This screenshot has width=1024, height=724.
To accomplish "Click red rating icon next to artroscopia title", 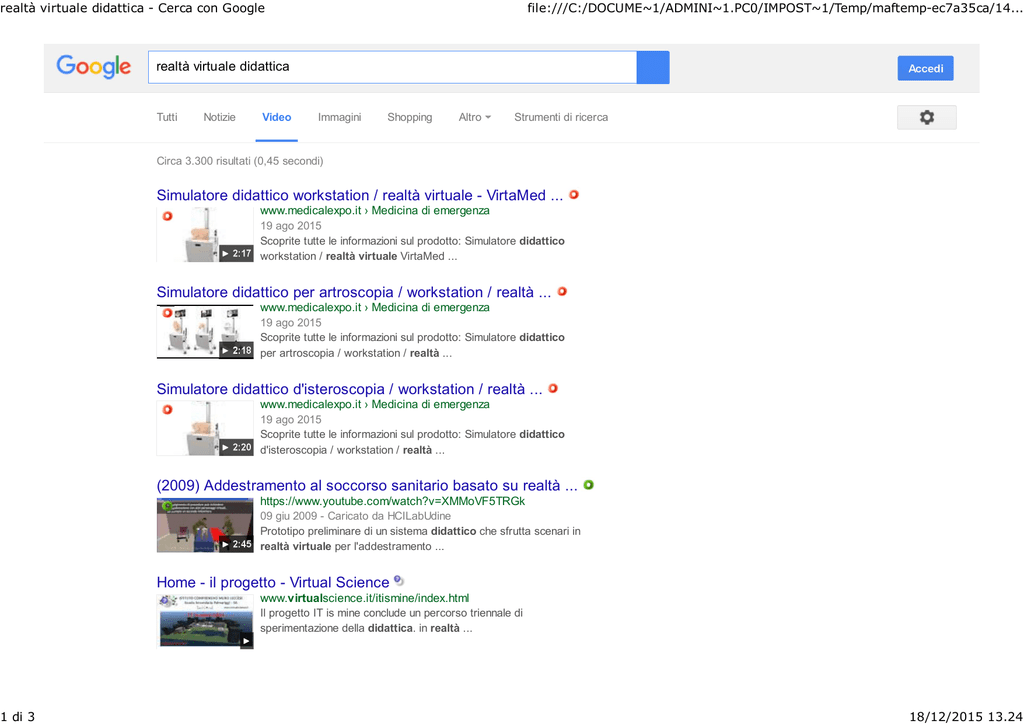I will click(x=562, y=291).
